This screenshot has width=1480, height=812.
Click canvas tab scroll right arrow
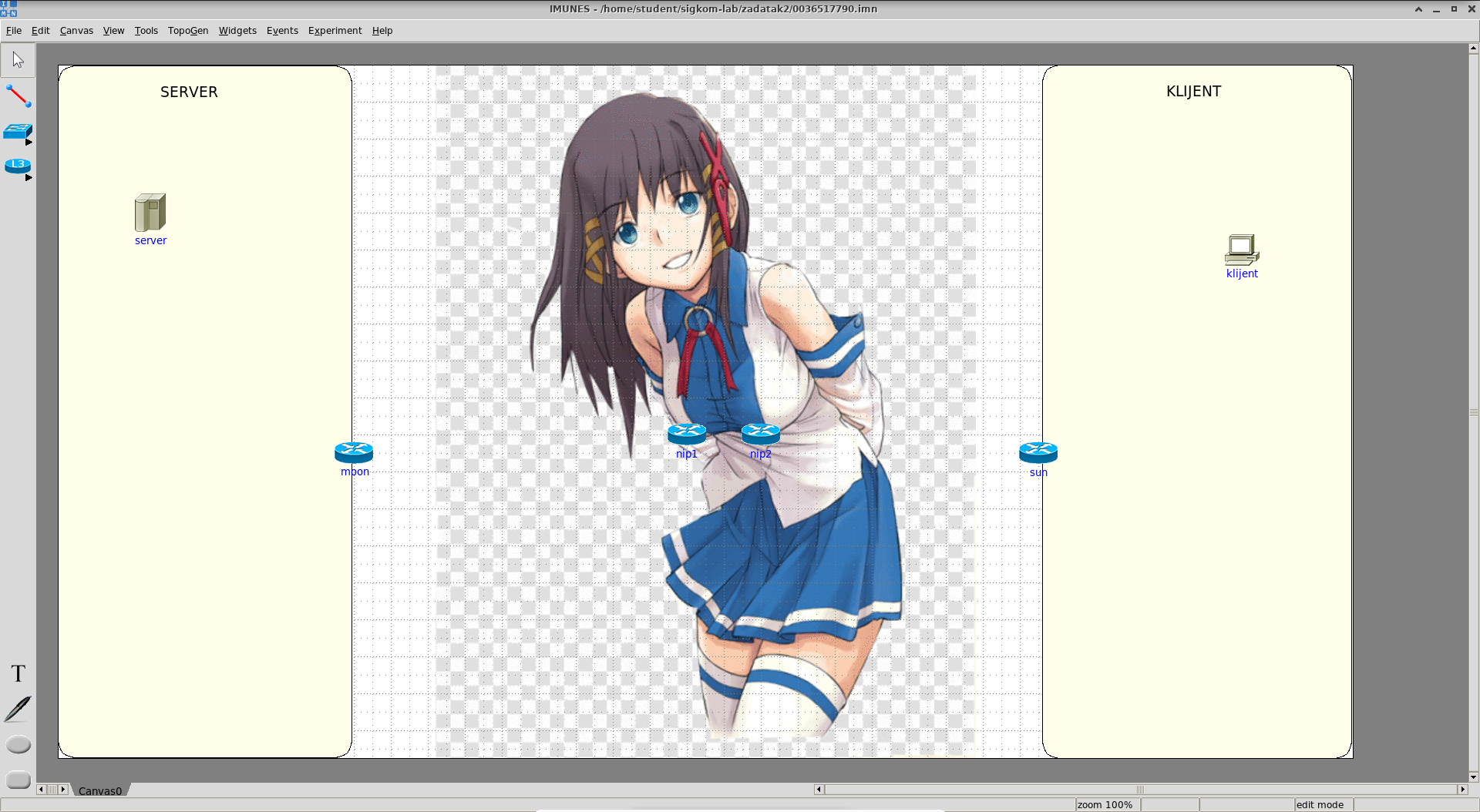[x=63, y=790]
